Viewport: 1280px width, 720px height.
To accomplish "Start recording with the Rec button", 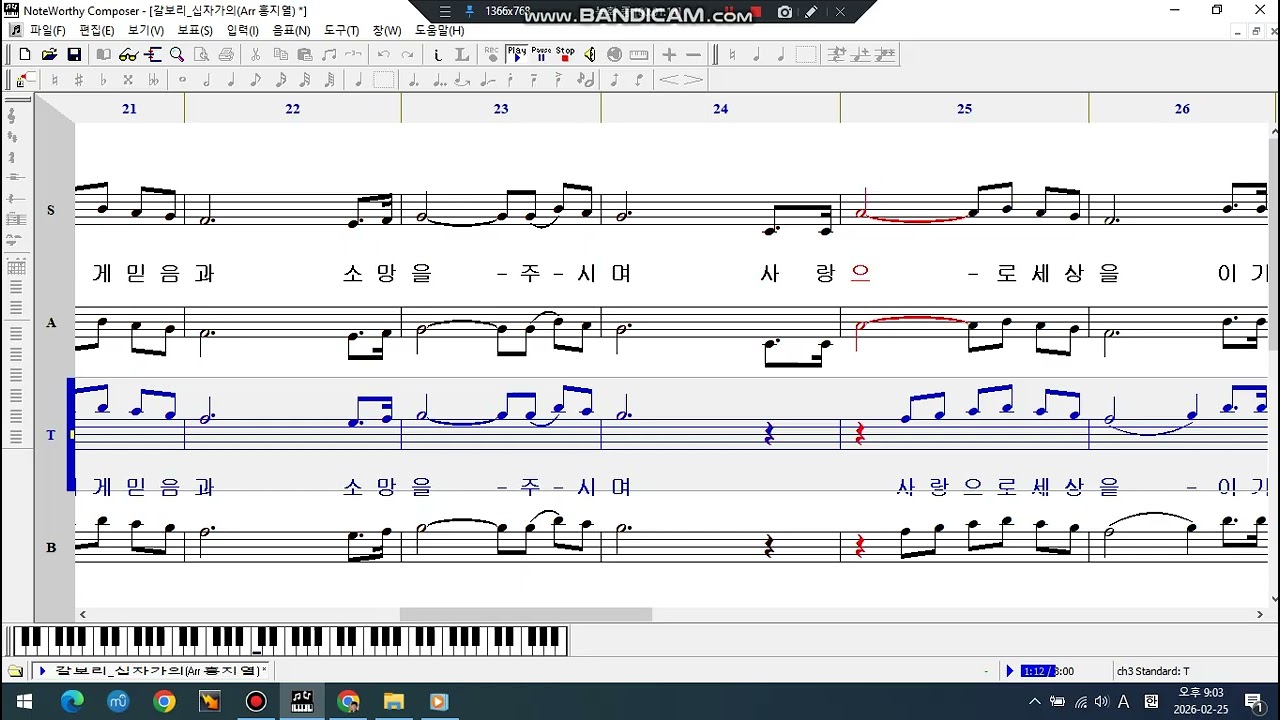I will [491, 55].
